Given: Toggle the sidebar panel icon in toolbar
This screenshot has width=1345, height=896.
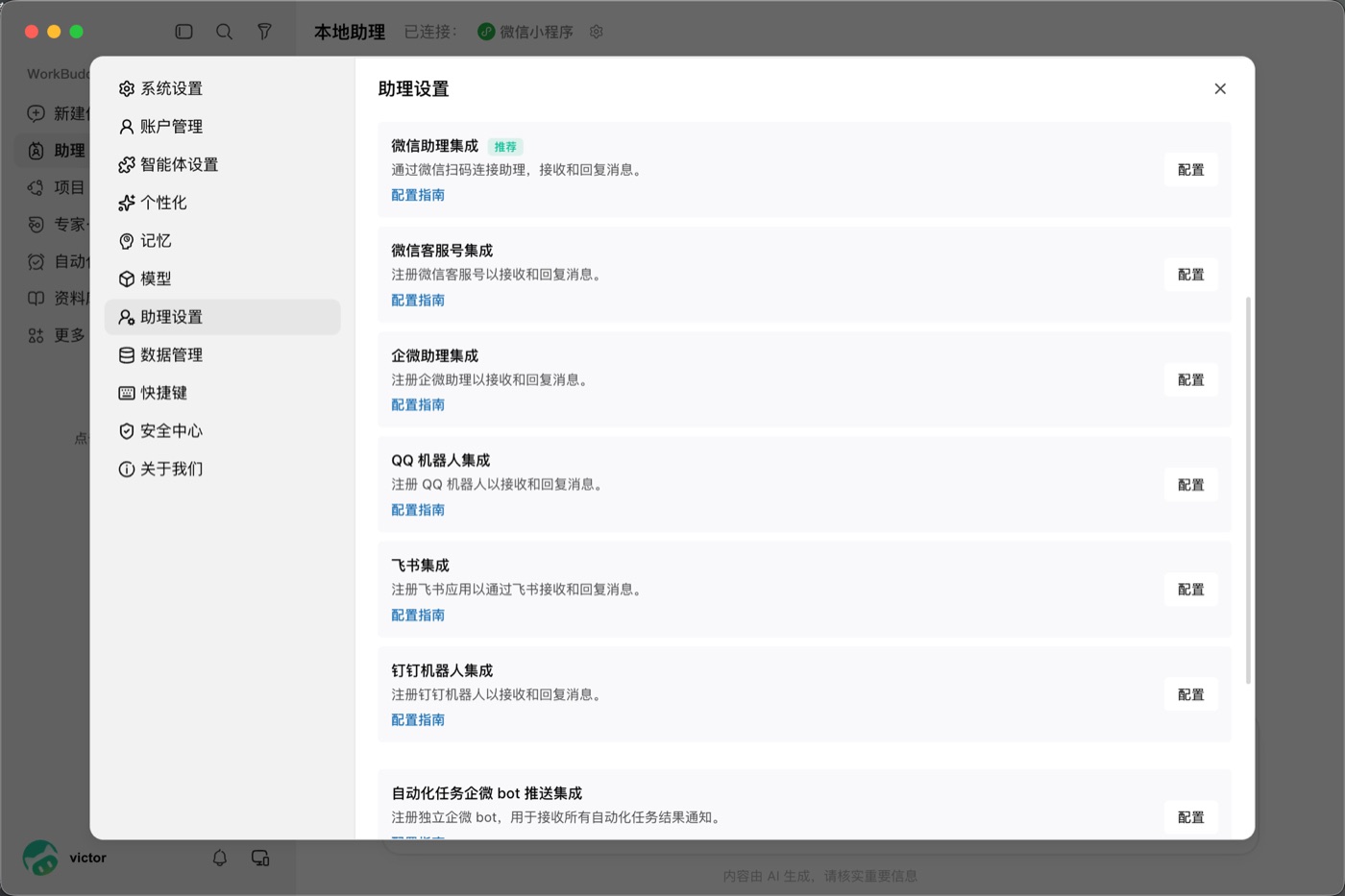Looking at the screenshot, I should 184,32.
